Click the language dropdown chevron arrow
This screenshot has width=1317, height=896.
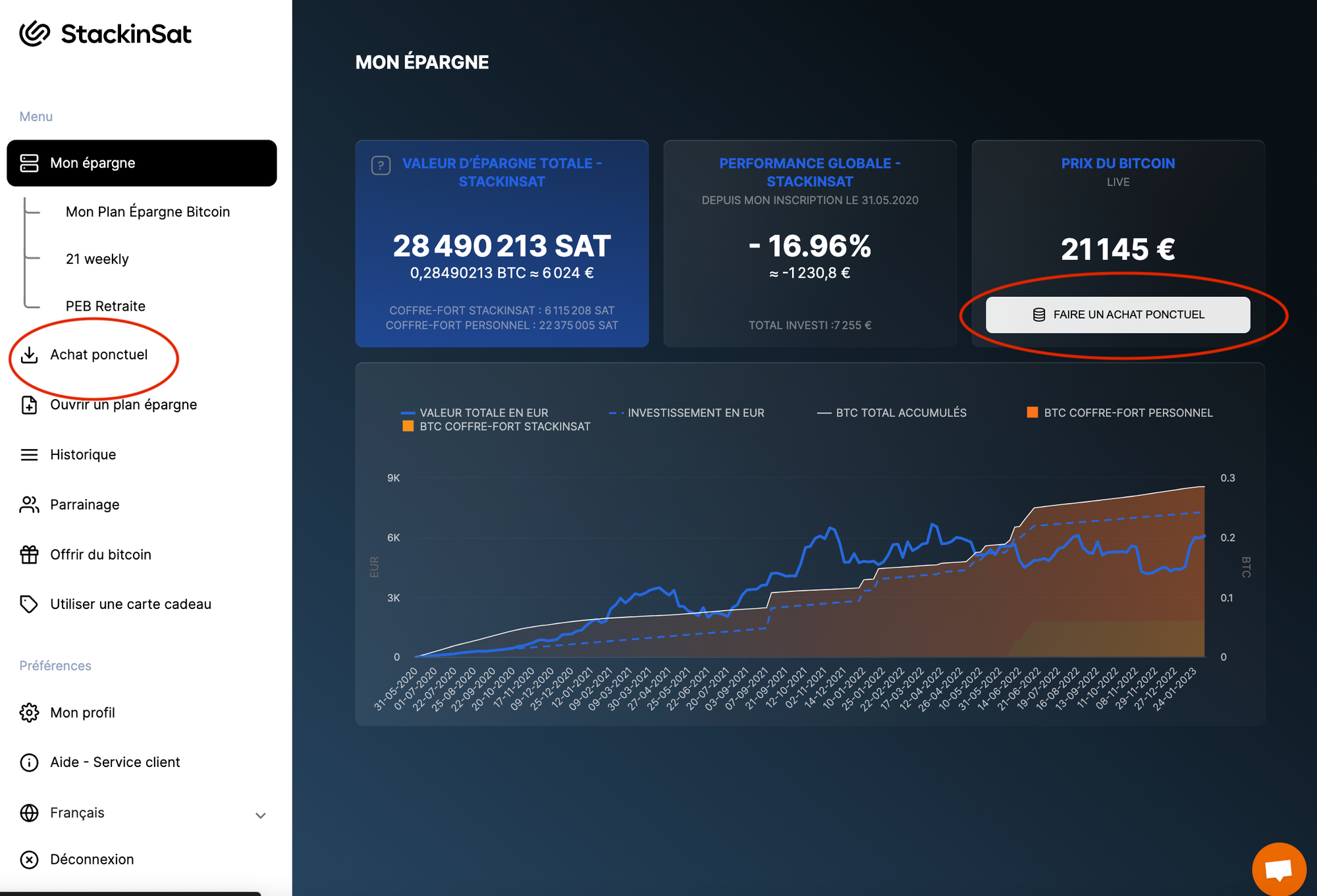click(x=261, y=816)
